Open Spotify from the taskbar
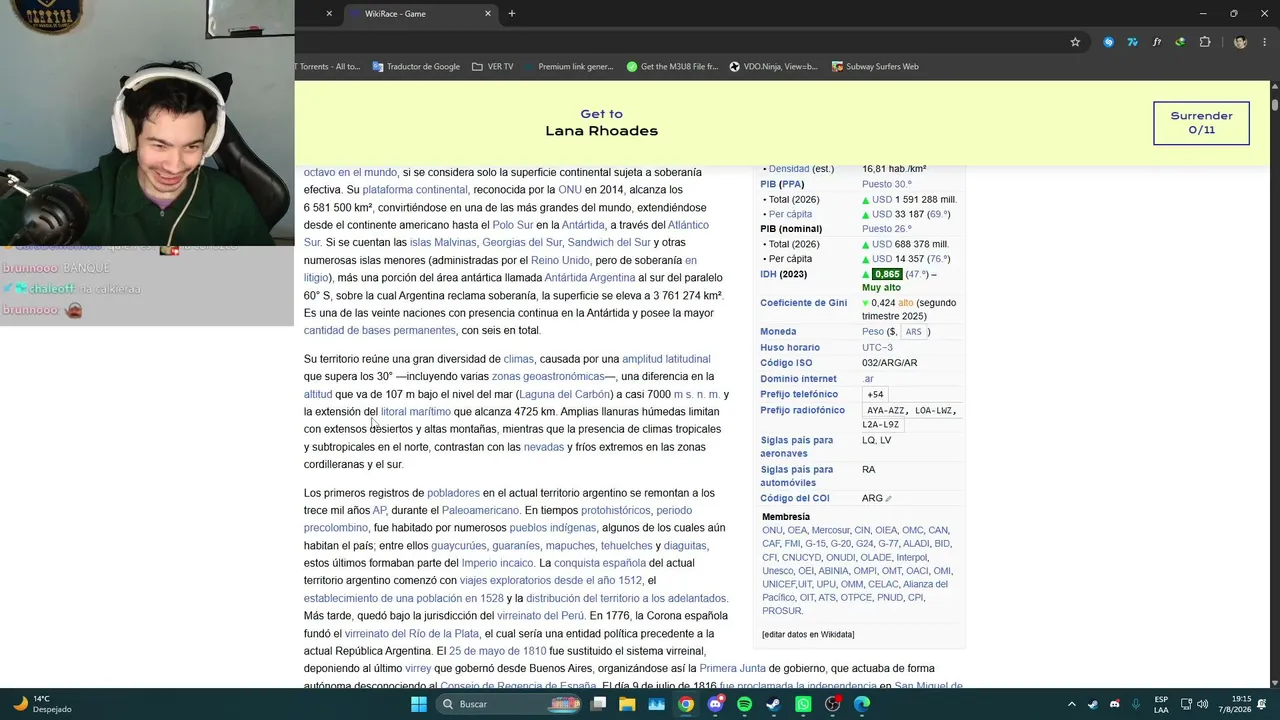 coord(744,704)
